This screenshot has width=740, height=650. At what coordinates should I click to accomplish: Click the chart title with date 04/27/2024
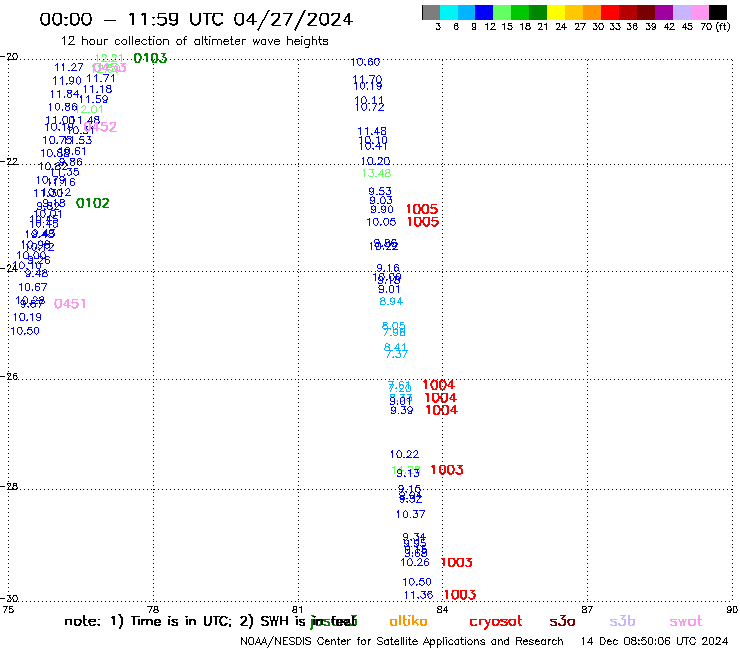point(196,19)
